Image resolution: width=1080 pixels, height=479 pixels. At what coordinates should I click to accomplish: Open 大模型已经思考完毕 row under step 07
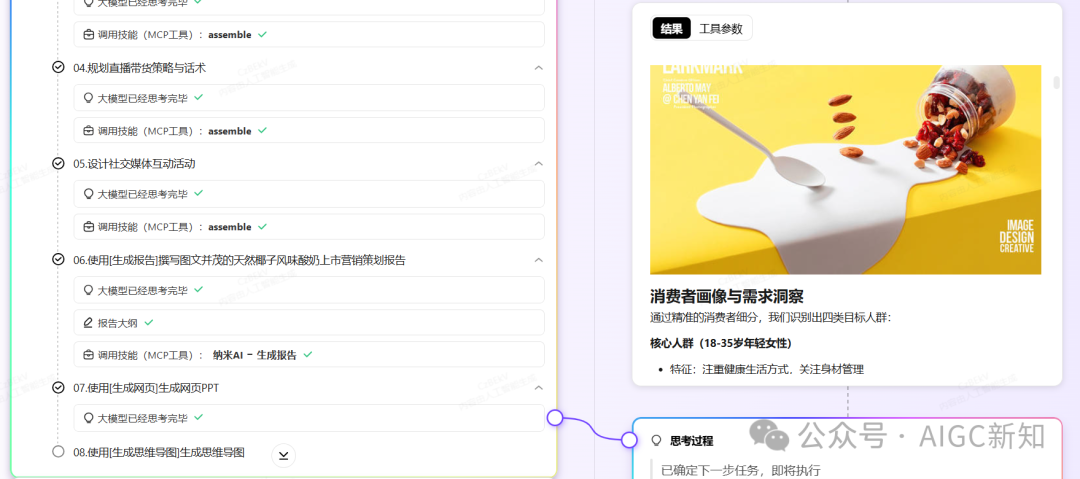[x=309, y=418]
